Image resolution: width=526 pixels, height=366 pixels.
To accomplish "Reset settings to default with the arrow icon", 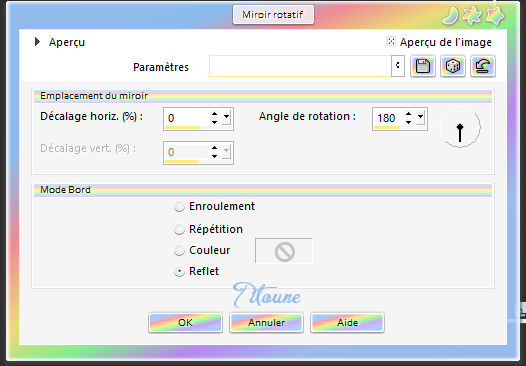I will pos(483,66).
